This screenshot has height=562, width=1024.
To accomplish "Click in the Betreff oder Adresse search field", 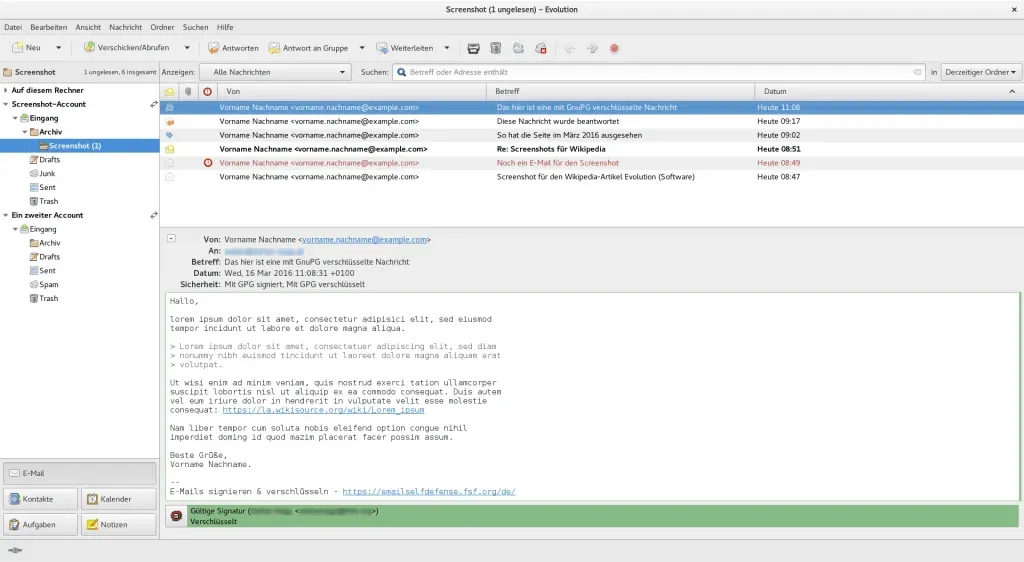I will point(660,72).
